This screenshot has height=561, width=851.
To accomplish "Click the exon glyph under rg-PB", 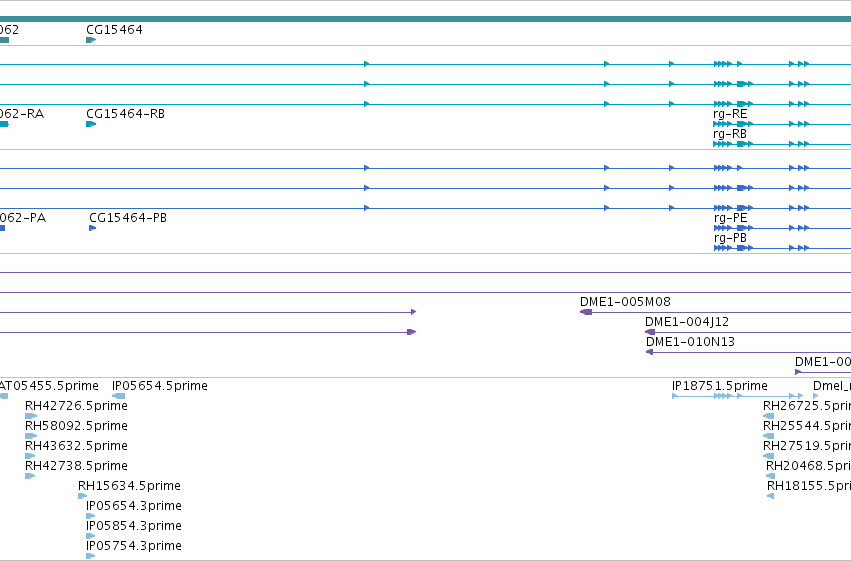I will [x=782, y=248].
